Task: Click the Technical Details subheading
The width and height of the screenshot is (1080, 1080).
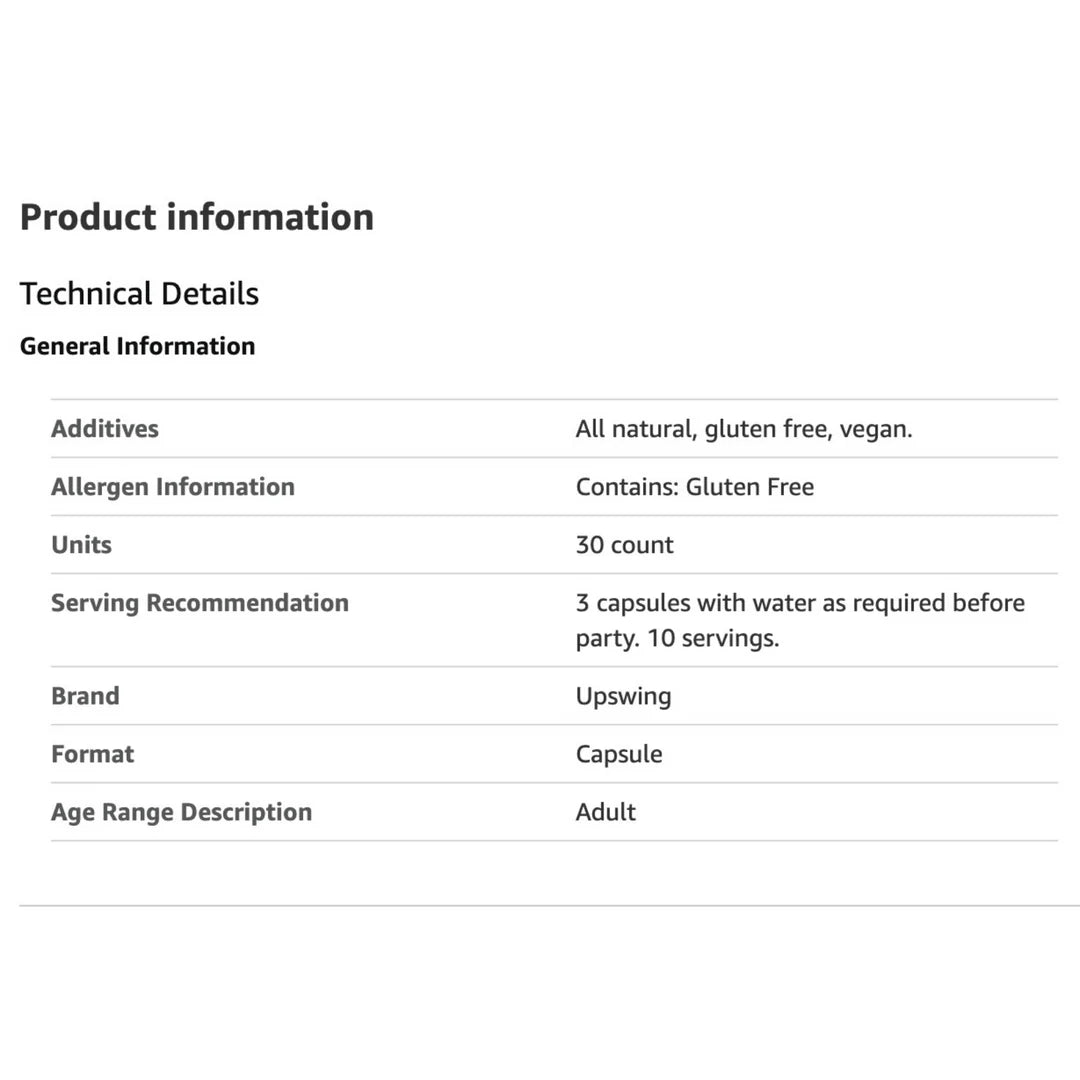Action: 139,294
